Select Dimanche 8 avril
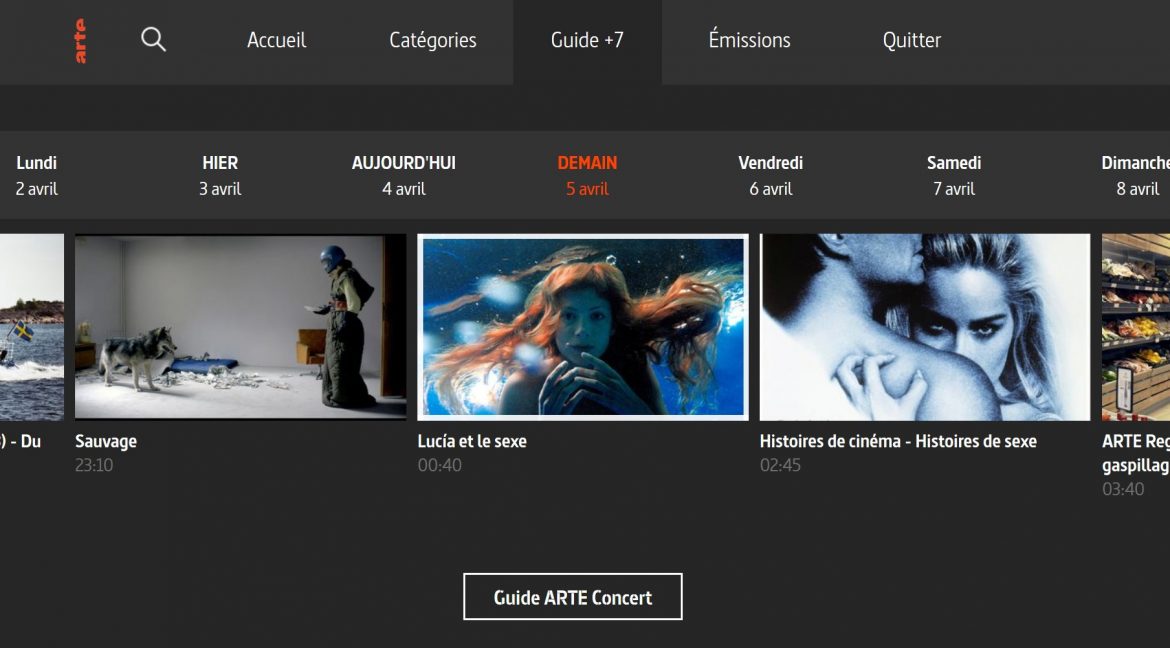1170x648 pixels. 1136,175
